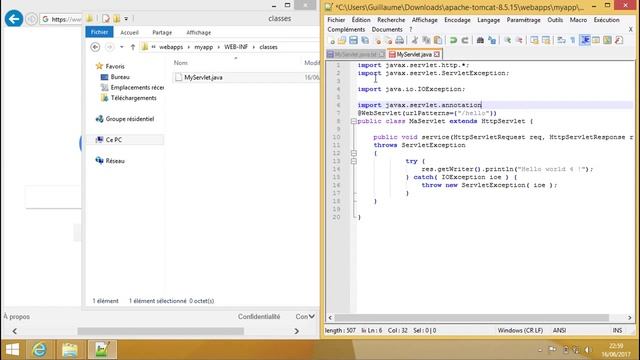Click the browser blue back button
This screenshot has height=360, width=640.
pos(13,19)
